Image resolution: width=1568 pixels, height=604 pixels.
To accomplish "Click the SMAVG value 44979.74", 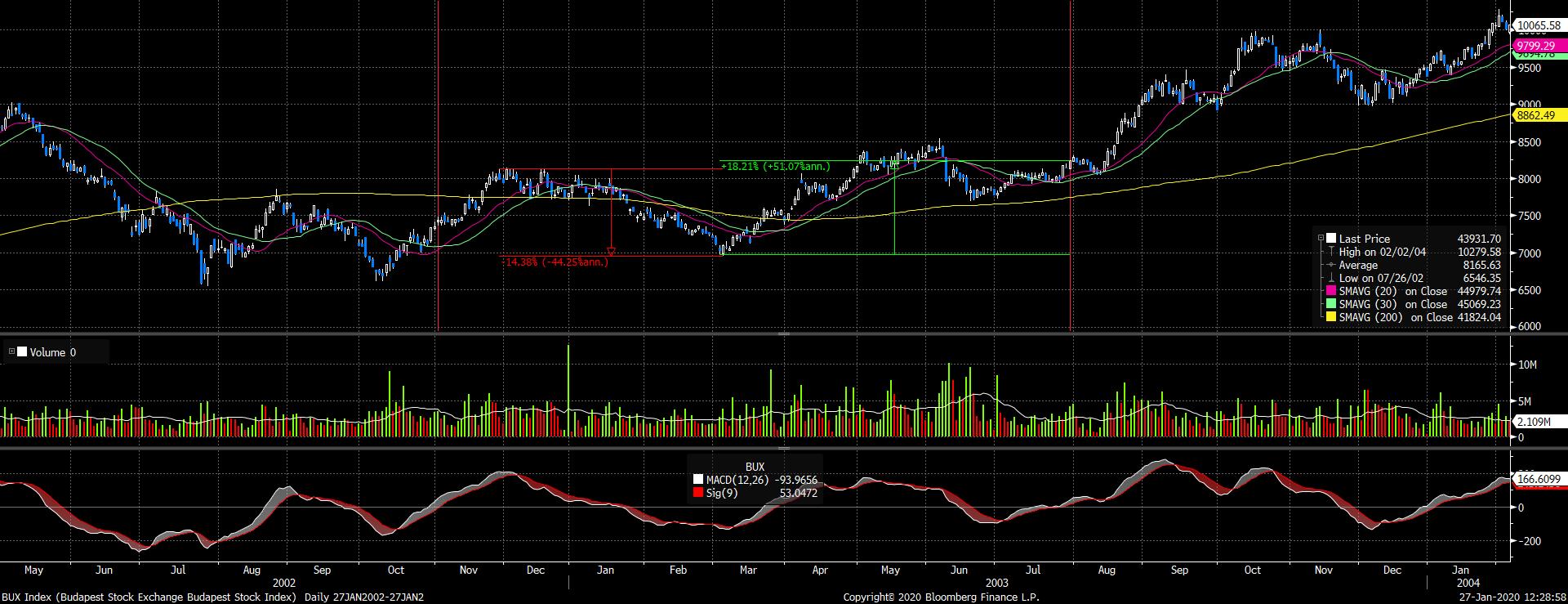I will click(x=1479, y=291).
